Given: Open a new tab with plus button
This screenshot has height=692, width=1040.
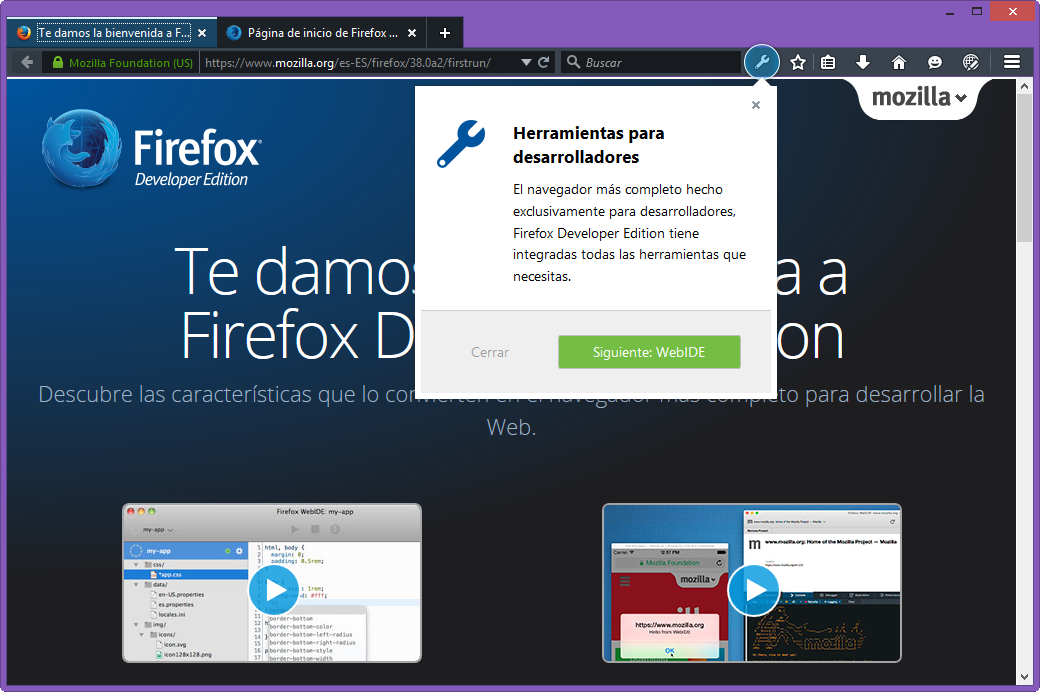Looking at the screenshot, I should tap(444, 33).
